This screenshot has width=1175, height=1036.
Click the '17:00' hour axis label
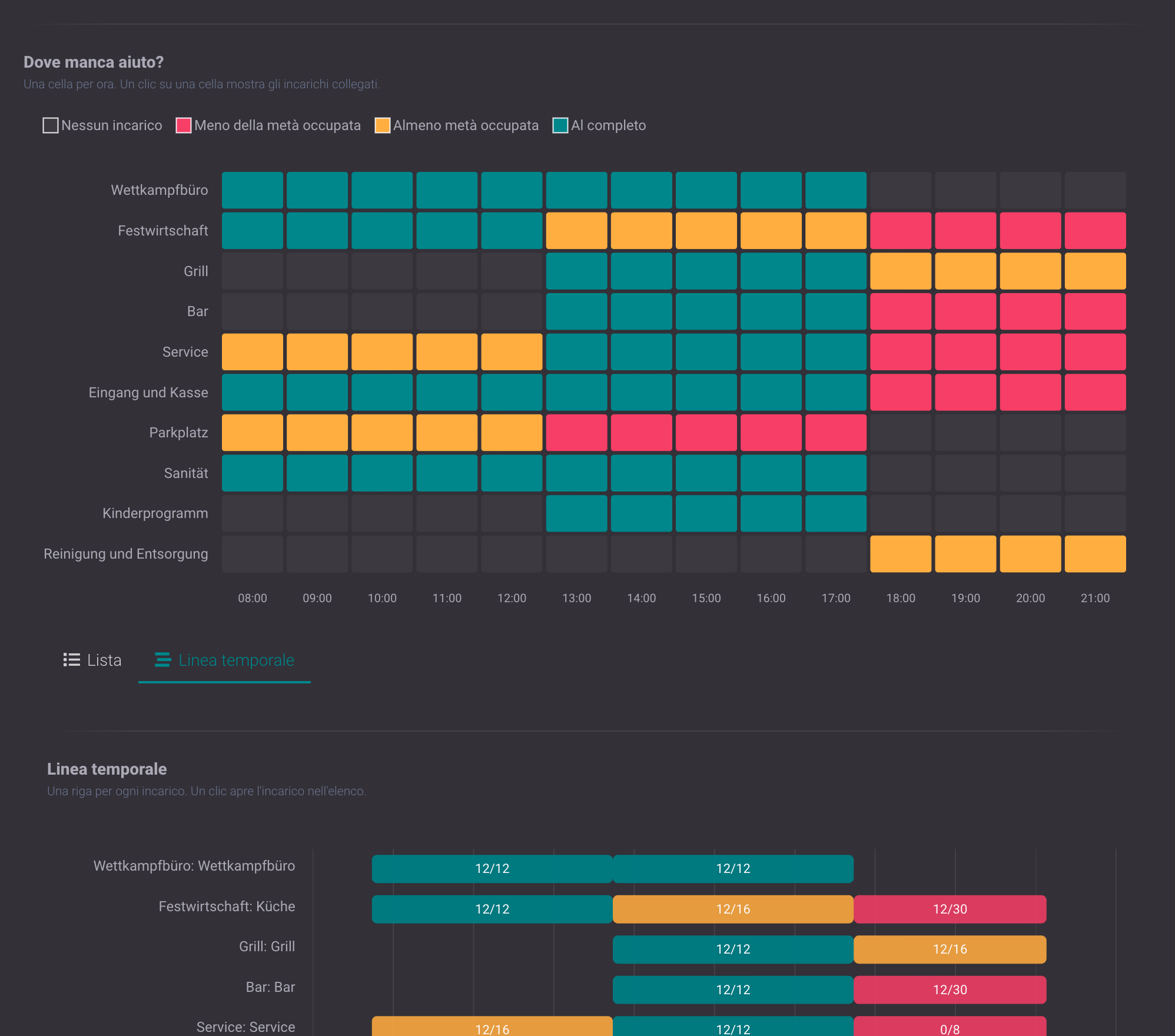pos(836,598)
